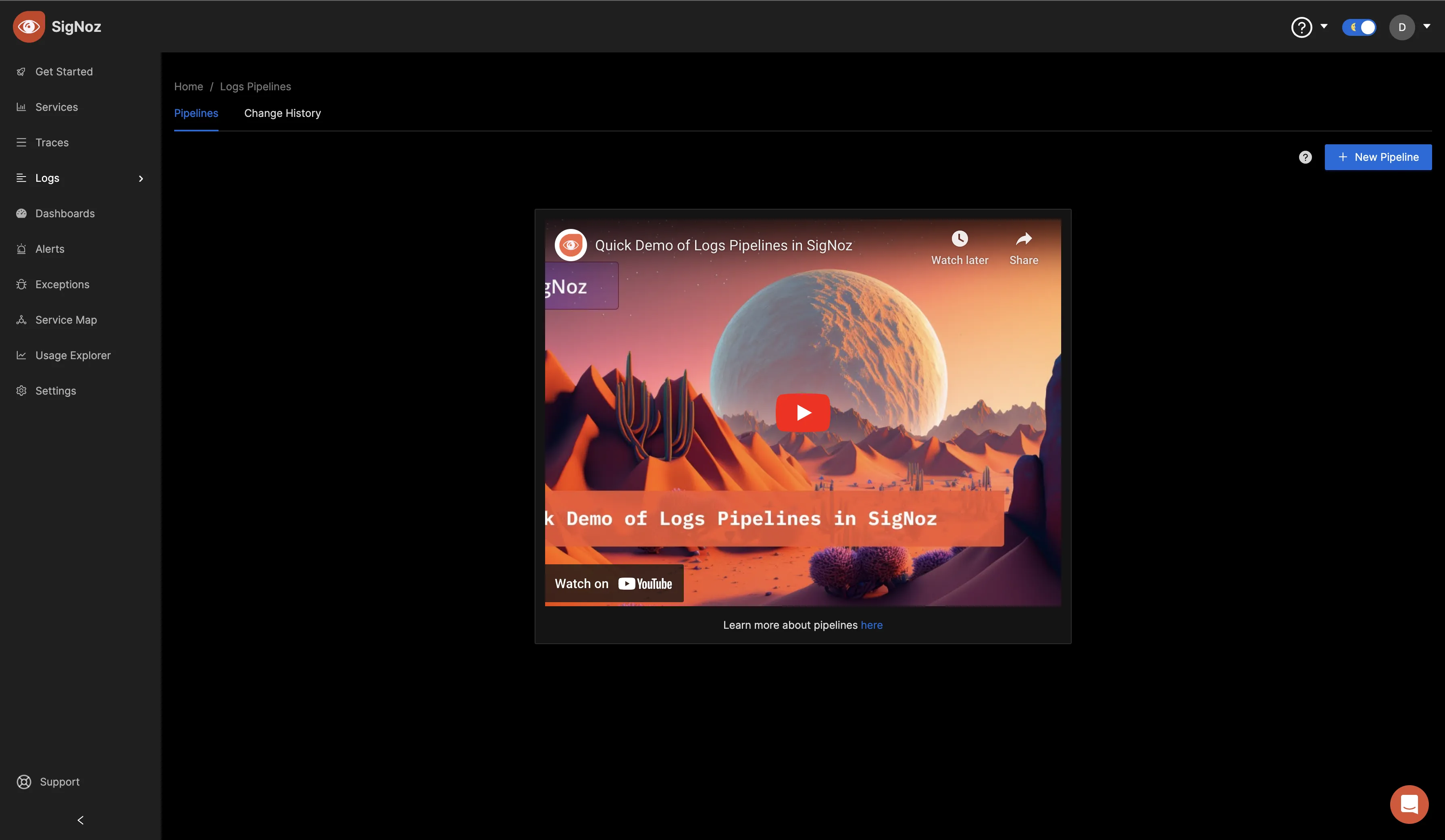Click the Exceptions bug icon
The image size is (1445, 840).
(21, 285)
